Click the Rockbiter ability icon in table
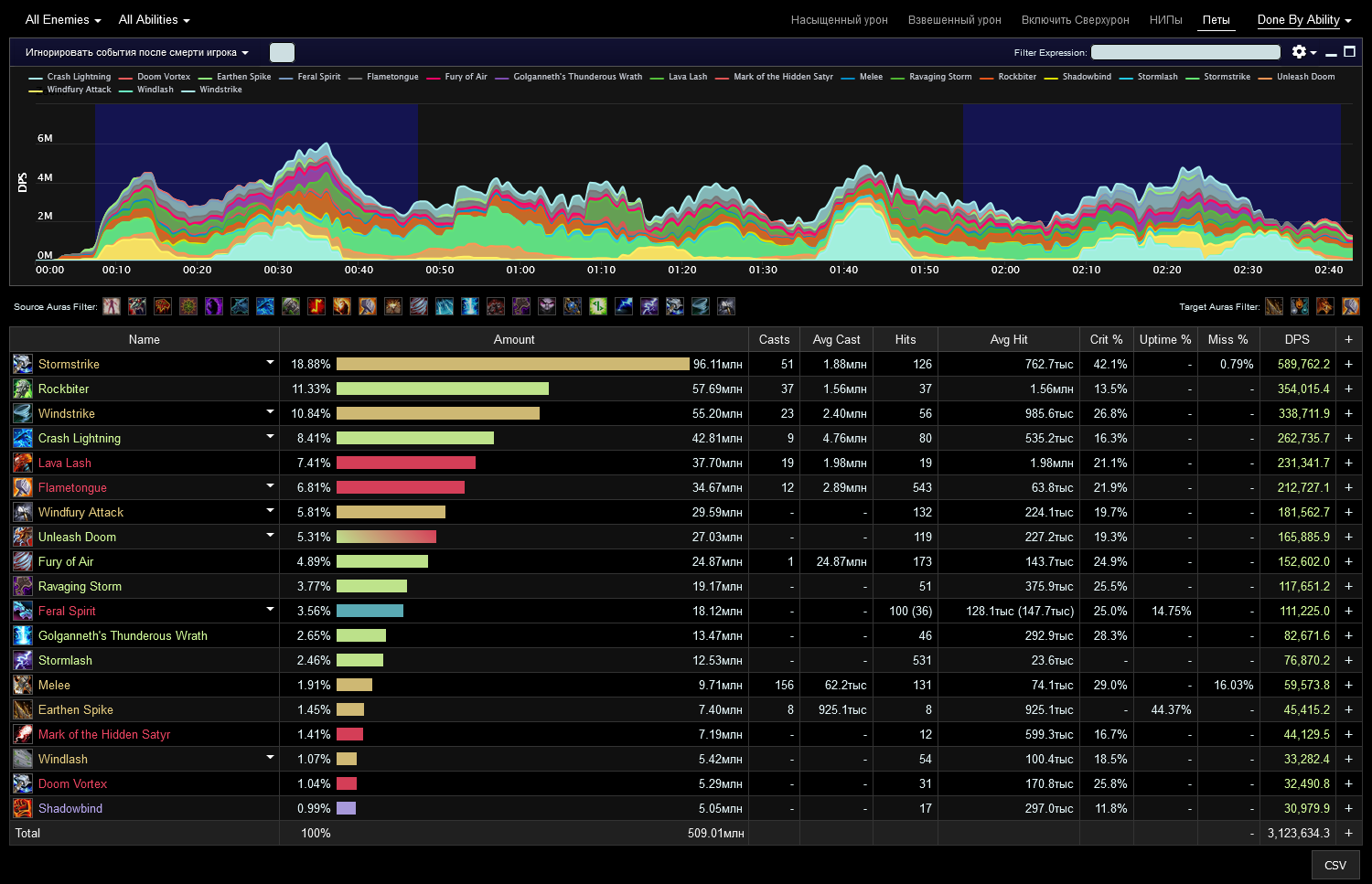 [22, 389]
